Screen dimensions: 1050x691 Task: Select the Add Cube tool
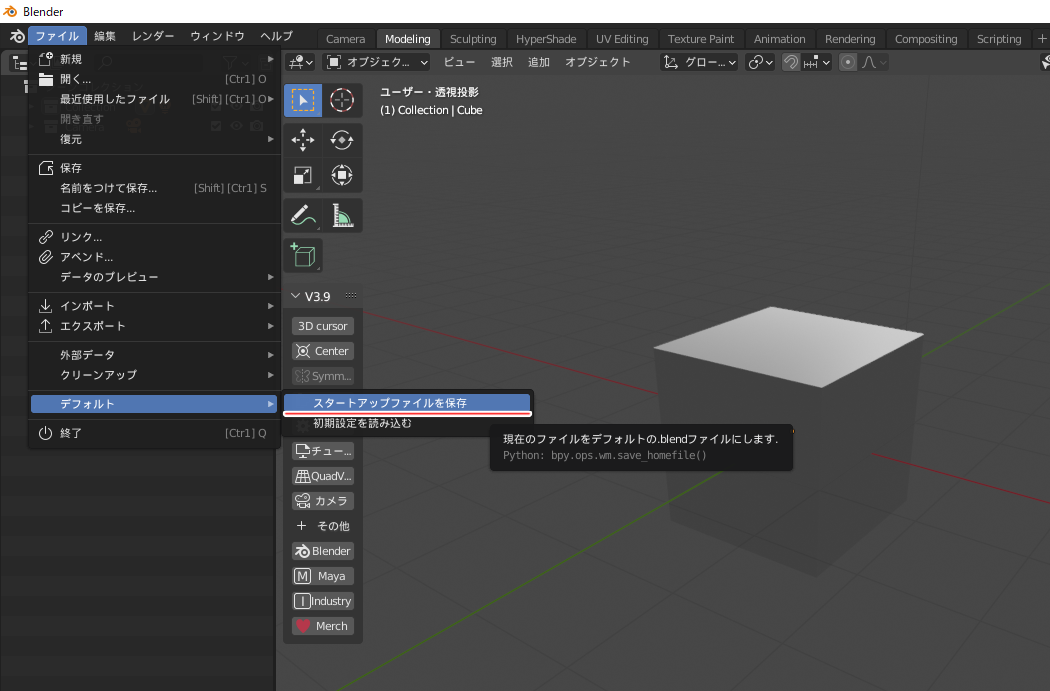click(x=303, y=255)
